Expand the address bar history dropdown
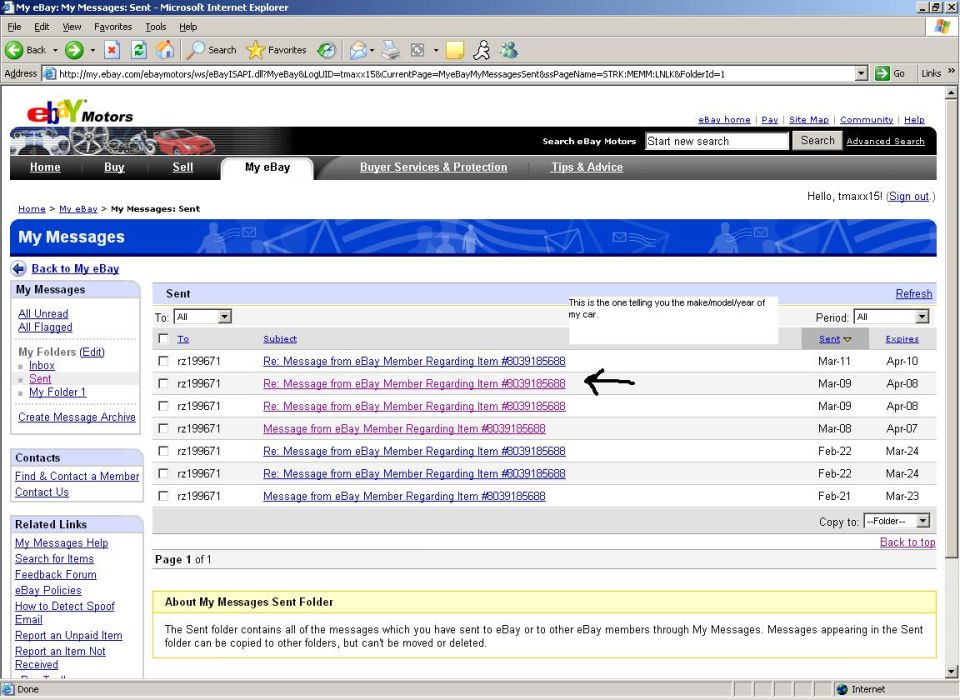Screen dimensions: 960x700 [x=862, y=73]
